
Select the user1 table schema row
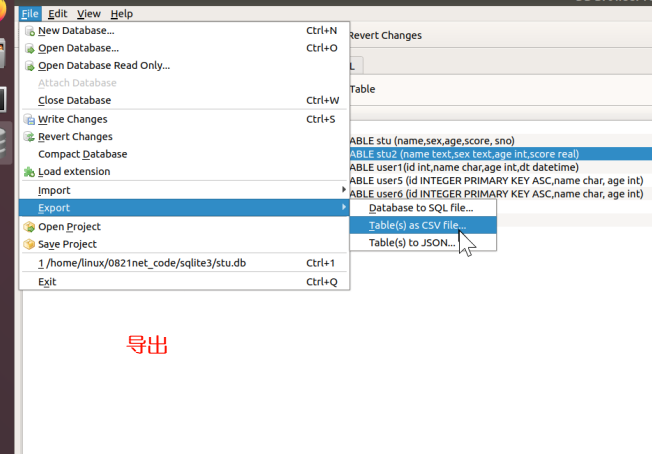tap(501, 167)
